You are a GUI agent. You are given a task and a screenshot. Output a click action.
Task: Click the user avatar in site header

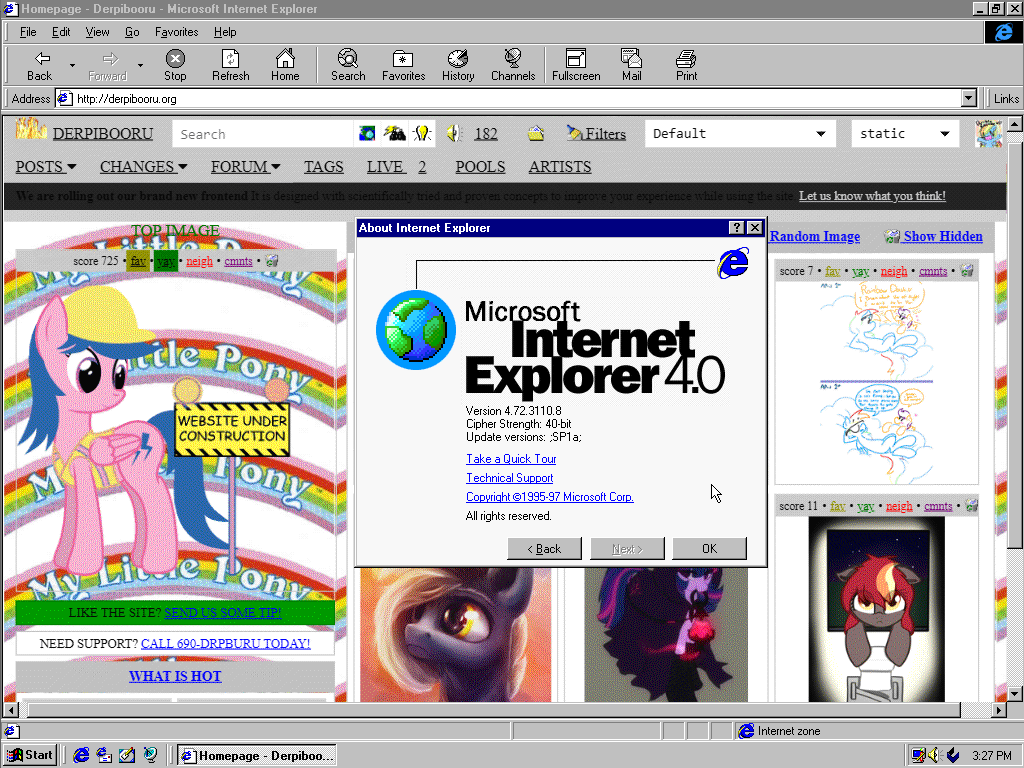point(988,133)
